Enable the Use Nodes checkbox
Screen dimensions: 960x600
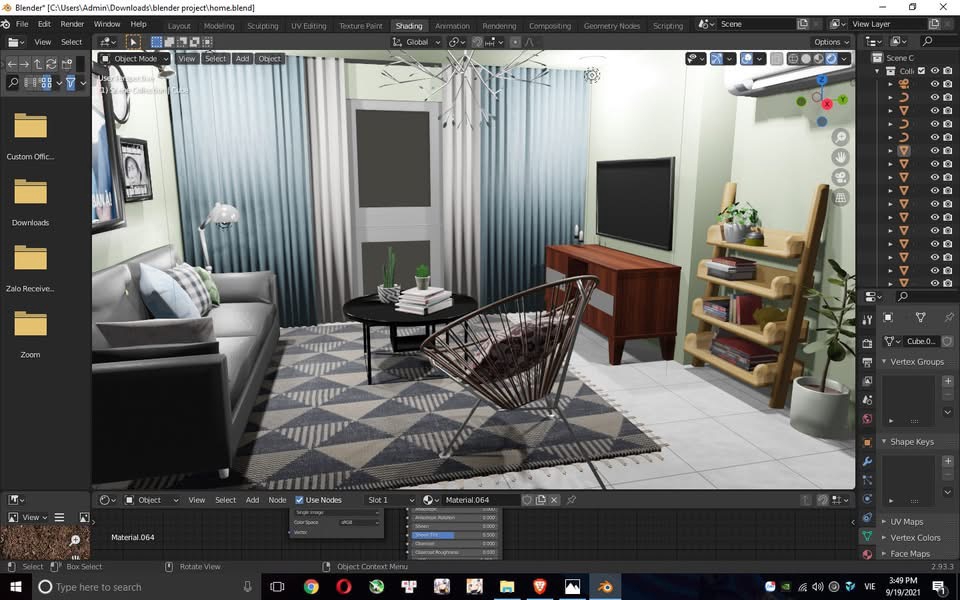300,500
